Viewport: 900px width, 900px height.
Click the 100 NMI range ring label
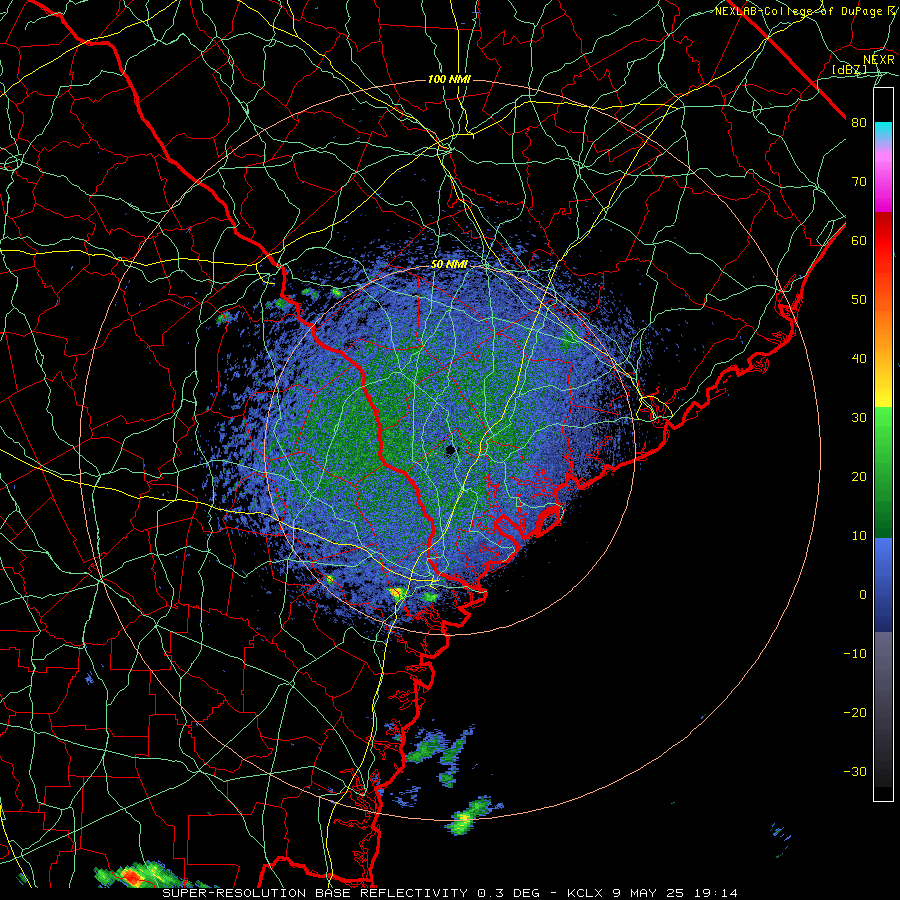point(449,79)
